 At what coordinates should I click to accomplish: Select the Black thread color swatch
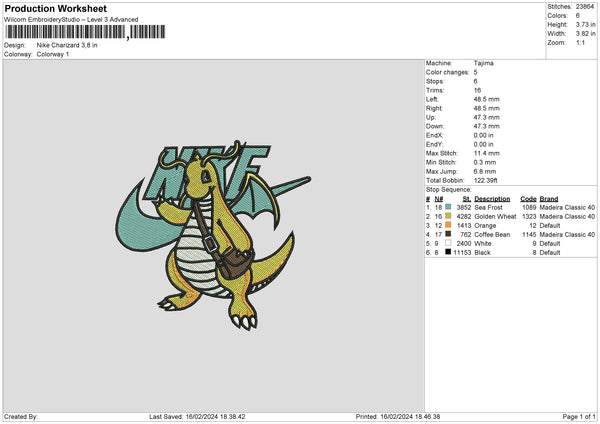(448, 252)
